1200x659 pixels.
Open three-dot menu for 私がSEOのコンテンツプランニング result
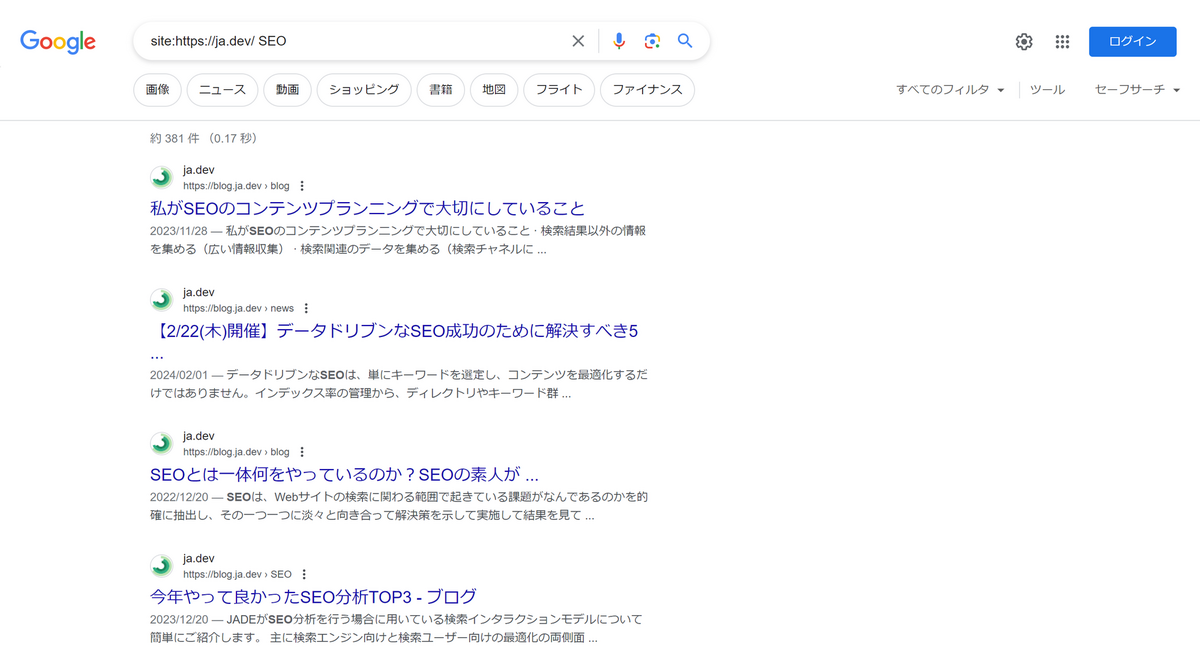302,186
